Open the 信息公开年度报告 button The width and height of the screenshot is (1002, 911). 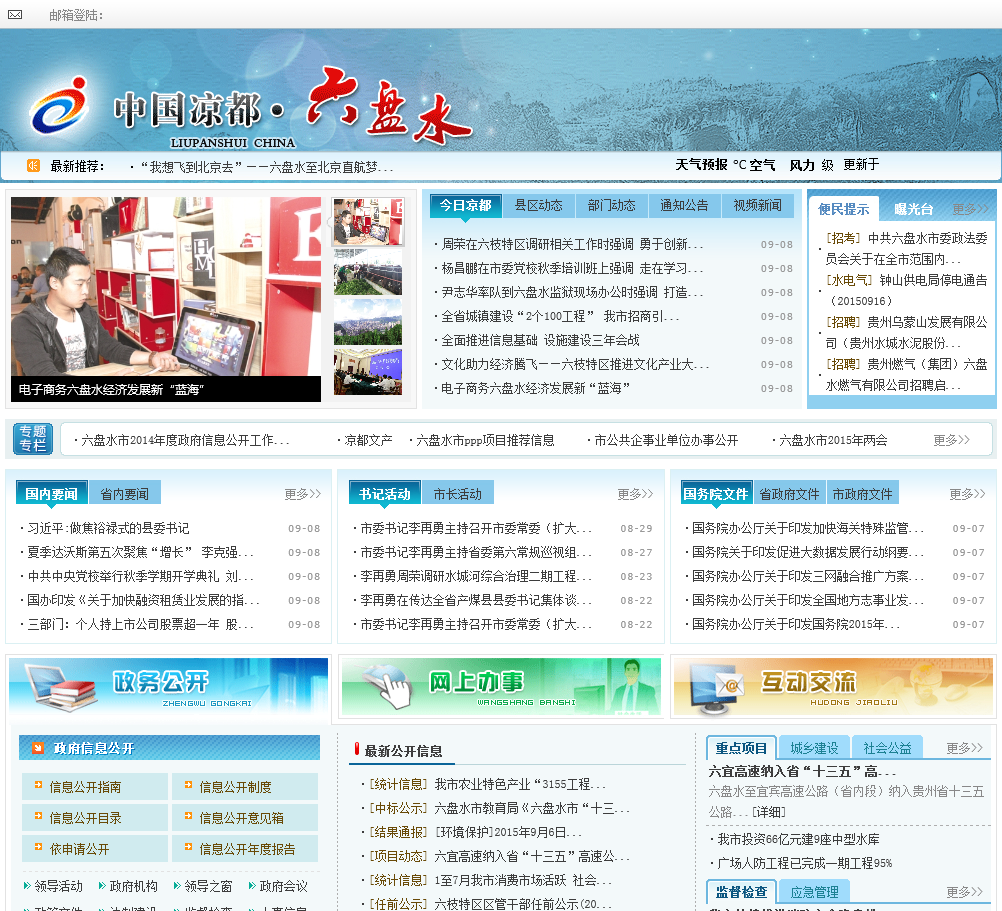(245, 848)
